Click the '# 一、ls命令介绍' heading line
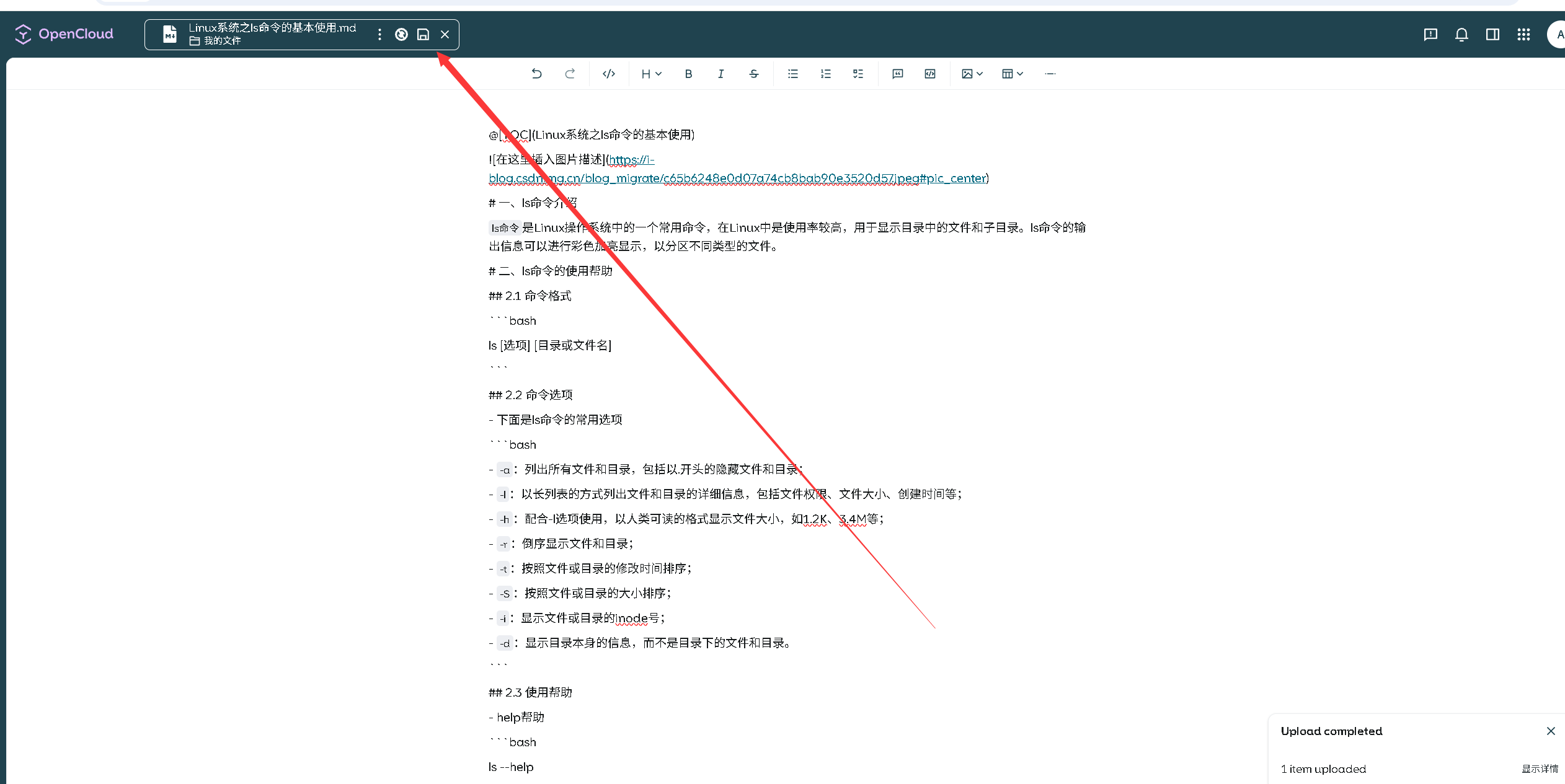The width and height of the screenshot is (1565, 784). 533,203
